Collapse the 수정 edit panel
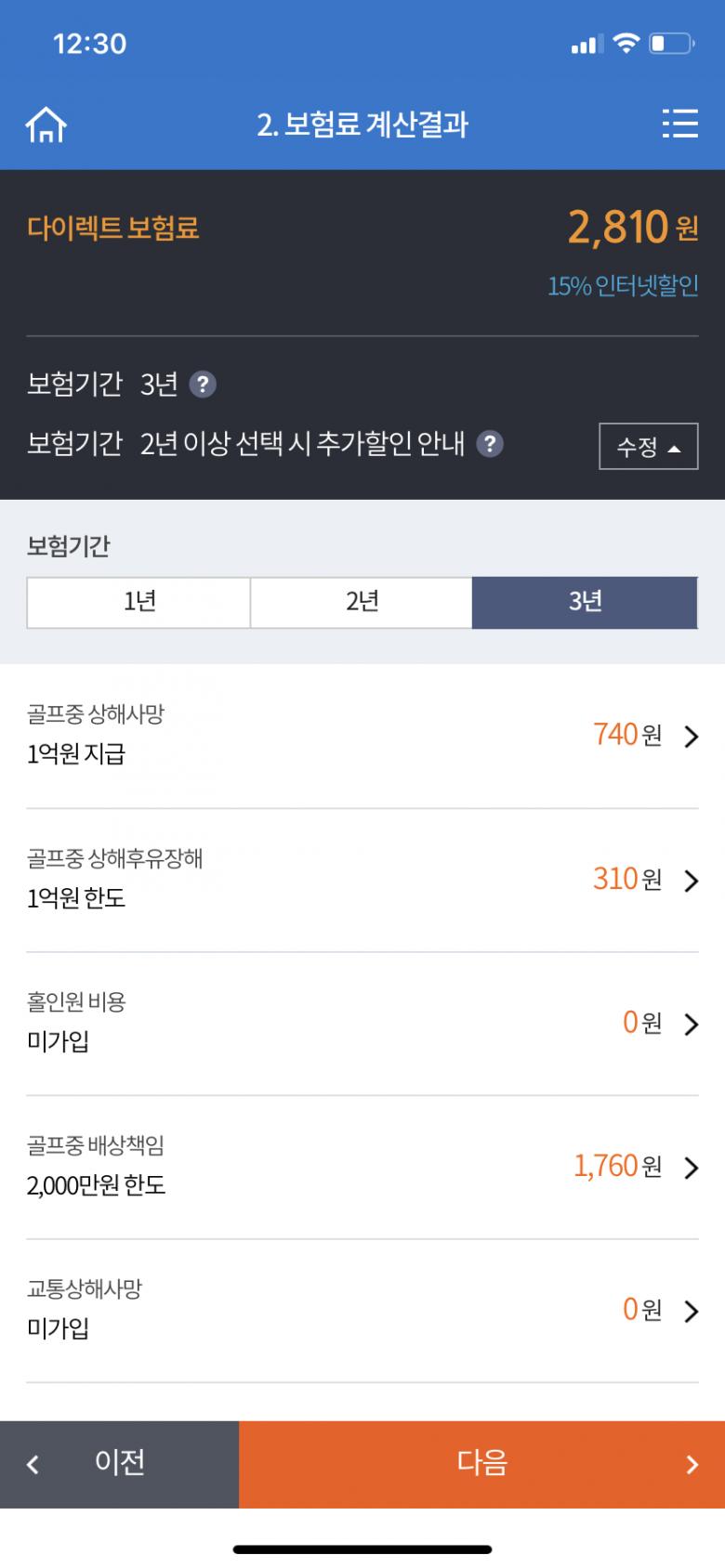Screen dimensions: 725x1568 [x=648, y=447]
